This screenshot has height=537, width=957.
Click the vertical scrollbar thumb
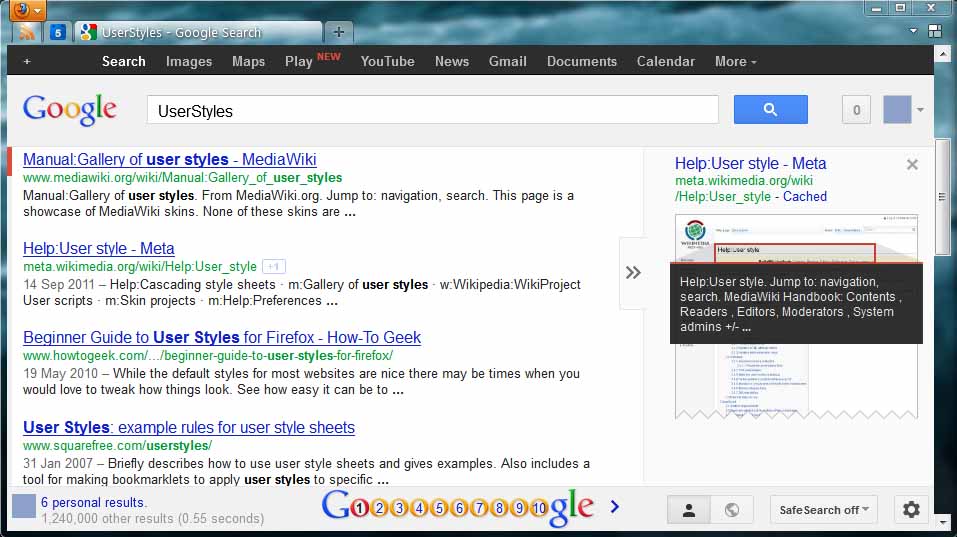coord(942,196)
